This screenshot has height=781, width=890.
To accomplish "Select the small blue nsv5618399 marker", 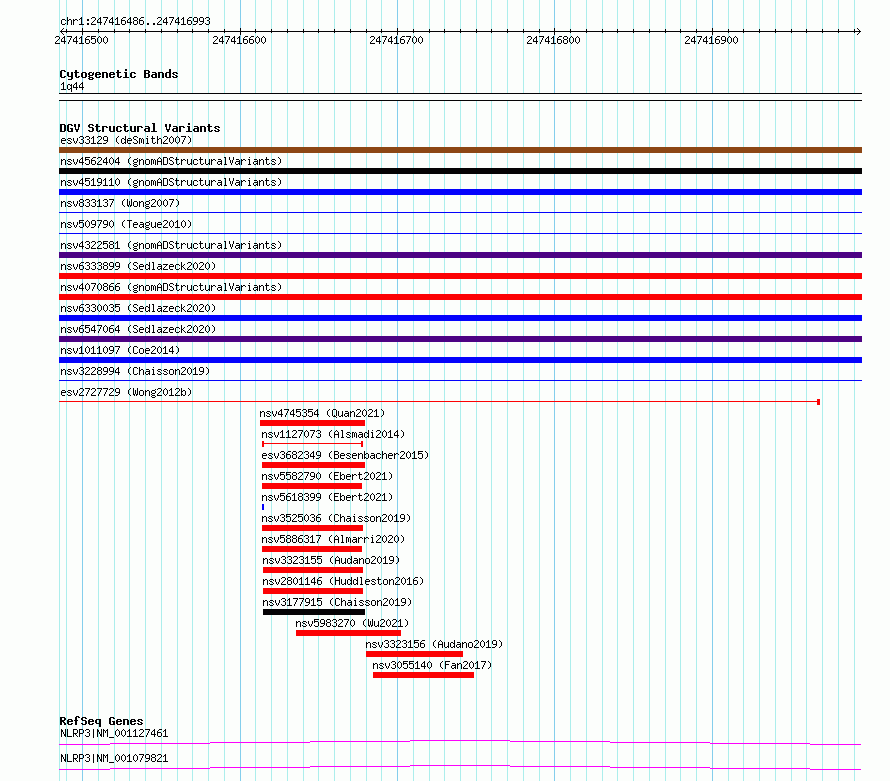I will pyautogui.click(x=263, y=507).
